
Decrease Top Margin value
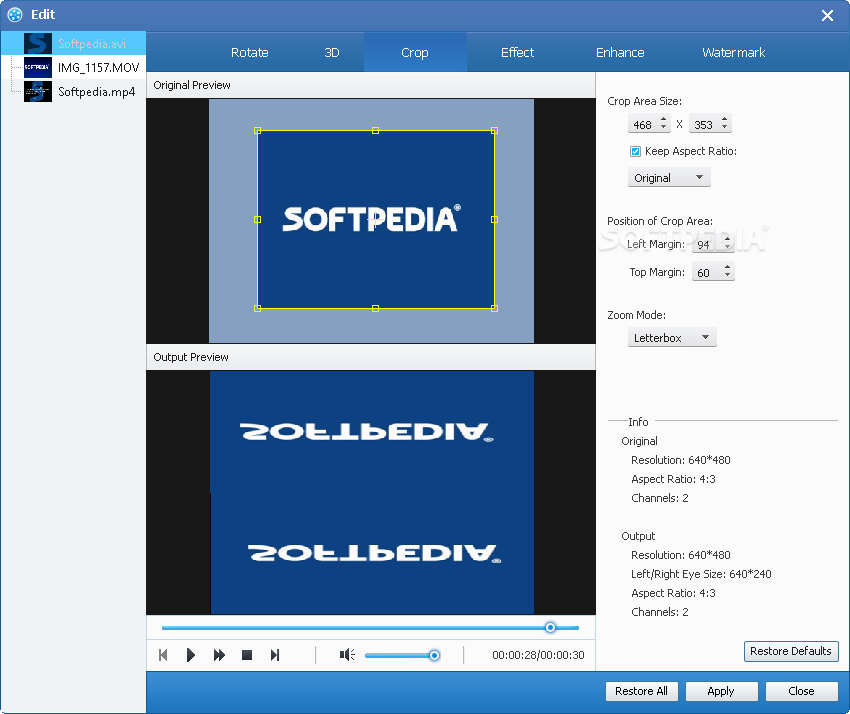click(727, 276)
